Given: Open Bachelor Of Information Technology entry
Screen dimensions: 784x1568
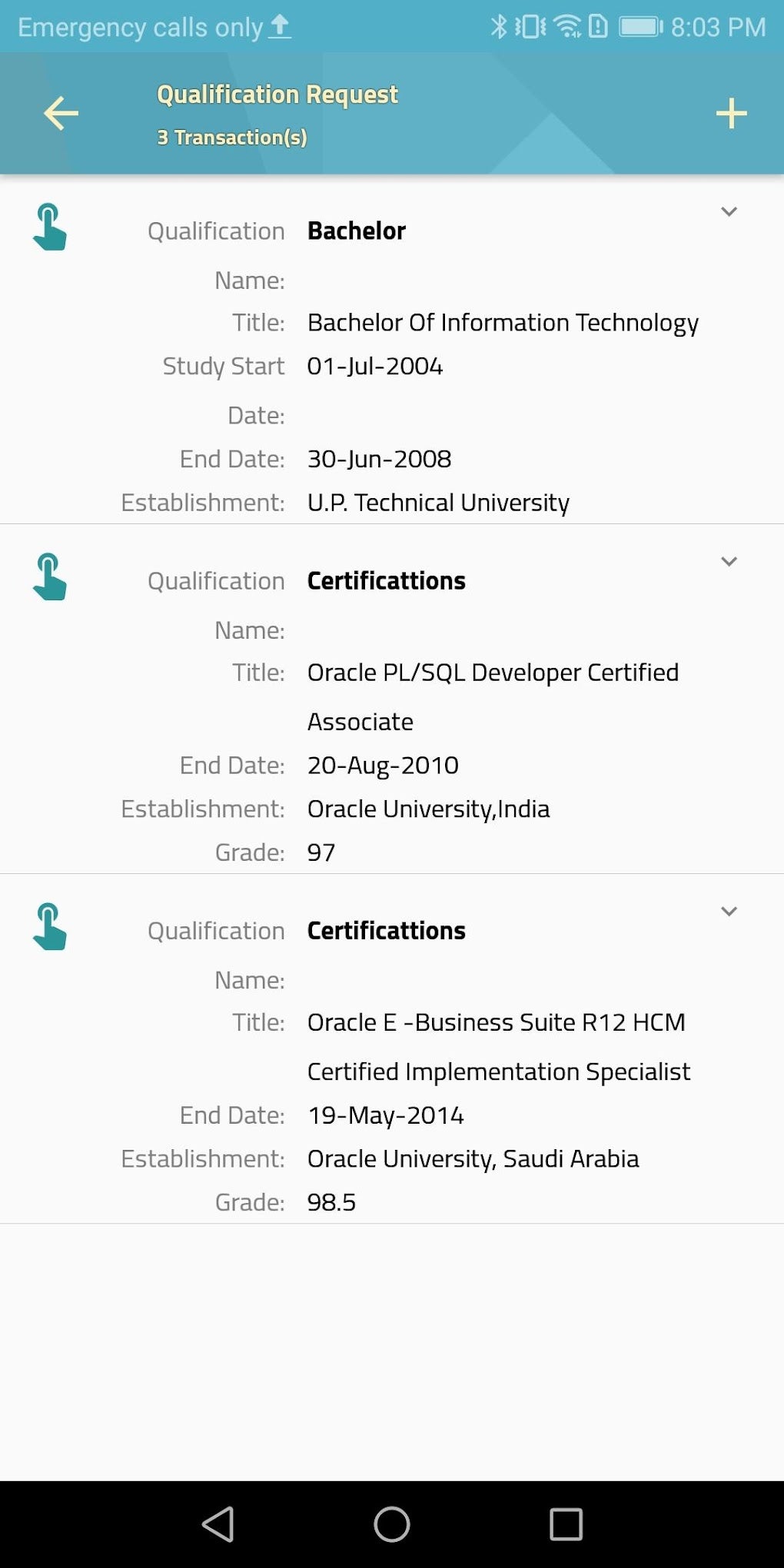Looking at the screenshot, I should (503, 323).
